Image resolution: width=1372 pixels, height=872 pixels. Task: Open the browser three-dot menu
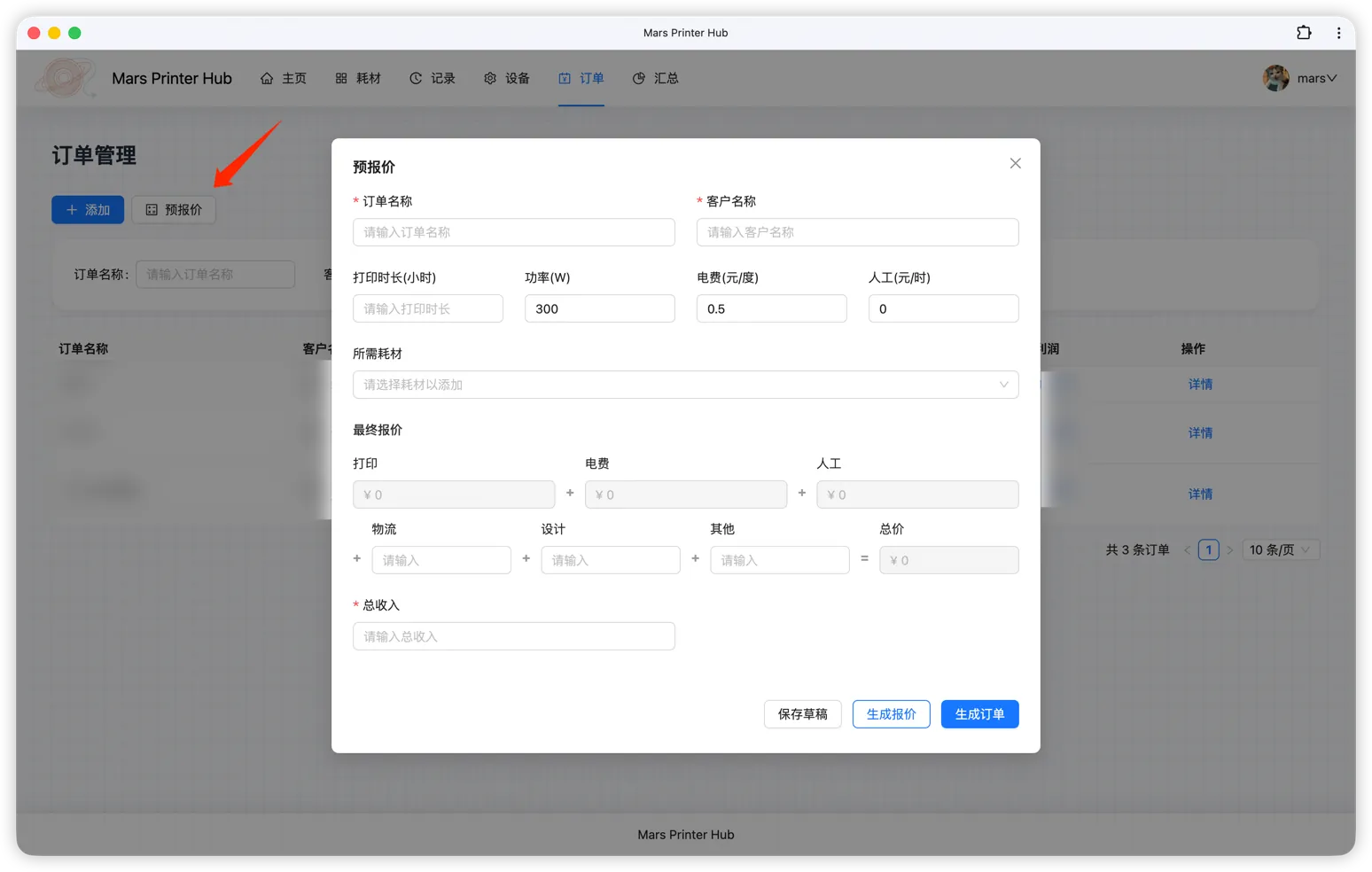click(1339, 32)
